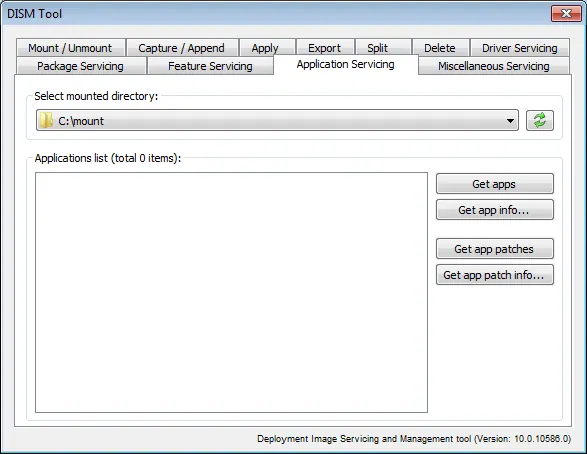
Task: Click the folder icon beside C:\mount
Action: (46, 121)
